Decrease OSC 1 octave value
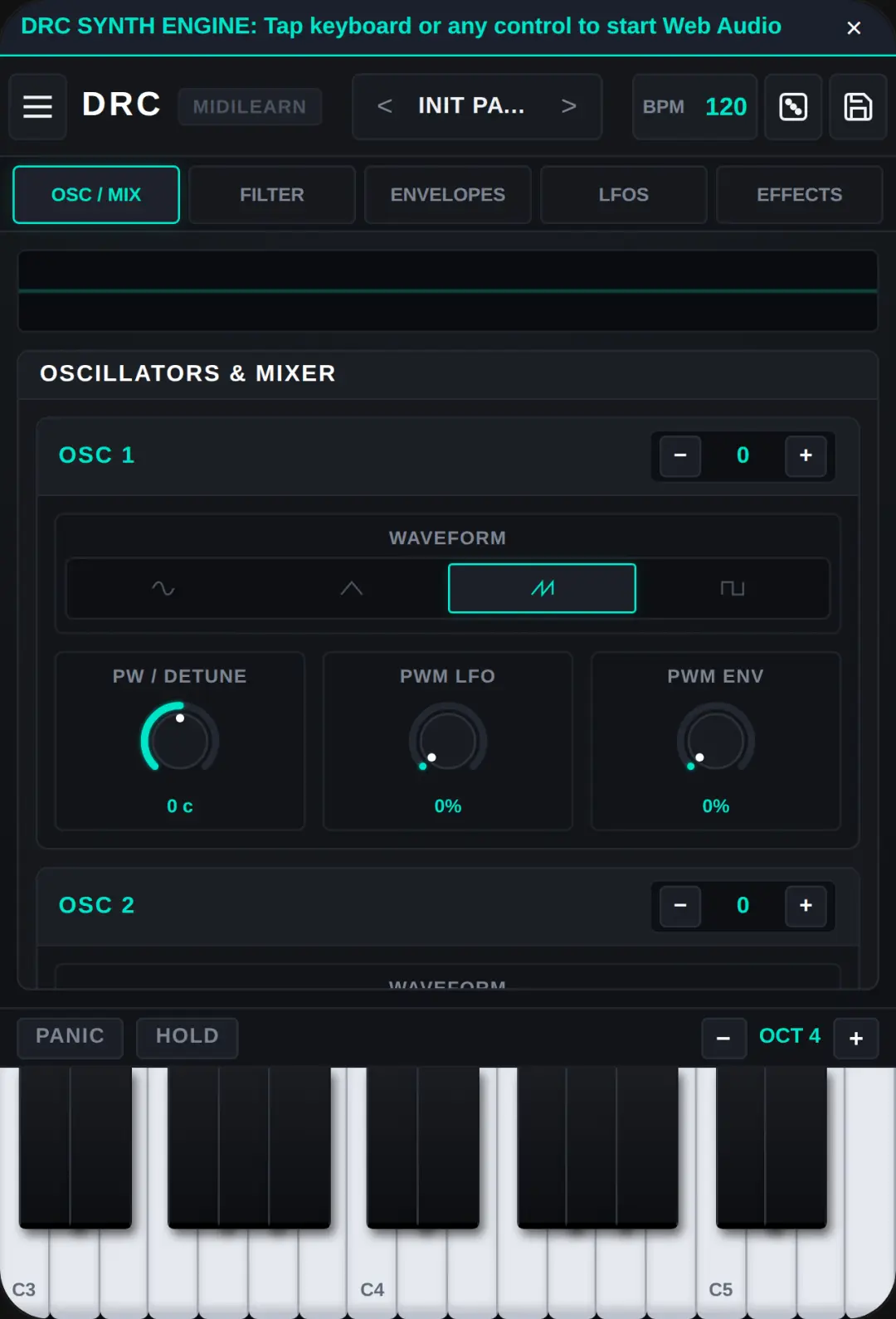The height and width of the screenshot is (1319, 896). [x=680, y=455]
